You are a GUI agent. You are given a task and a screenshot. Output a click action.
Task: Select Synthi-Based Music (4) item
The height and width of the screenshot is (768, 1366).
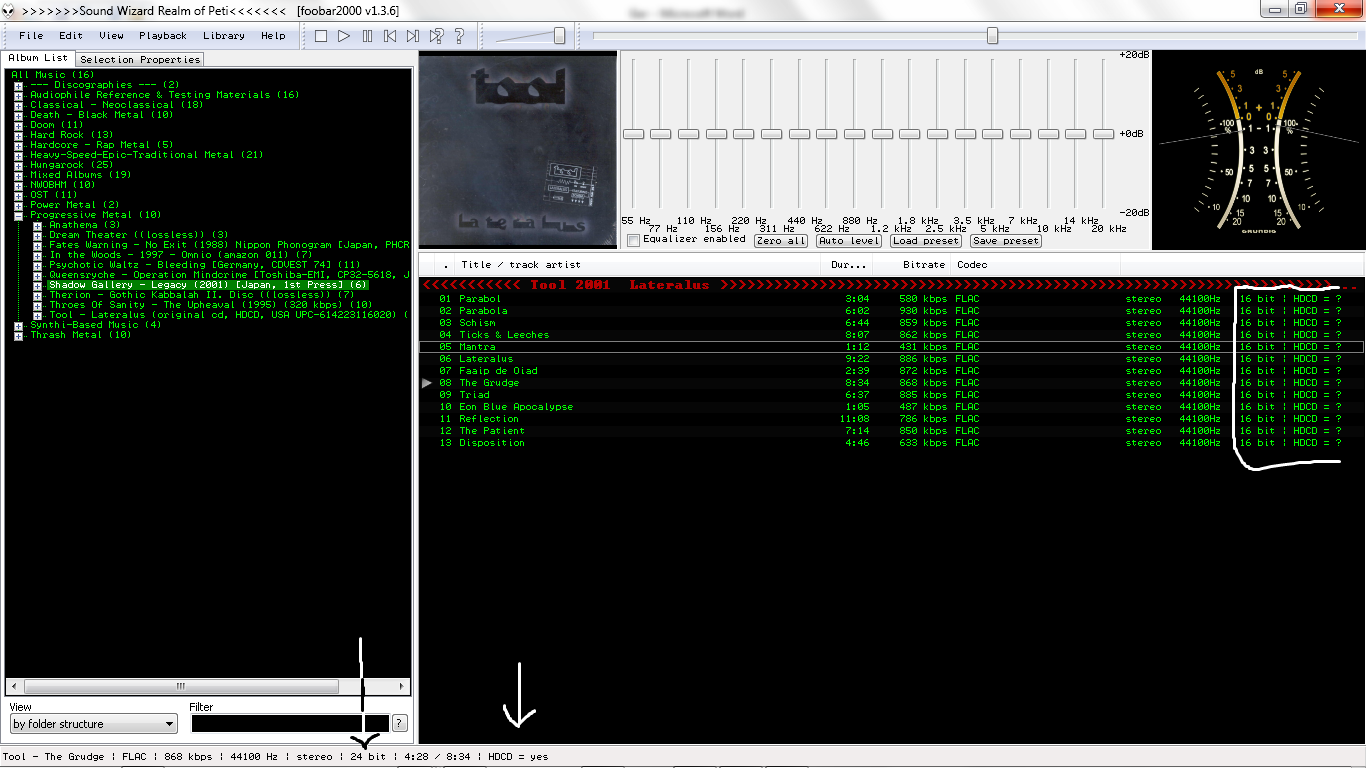[x=95, y=325]
